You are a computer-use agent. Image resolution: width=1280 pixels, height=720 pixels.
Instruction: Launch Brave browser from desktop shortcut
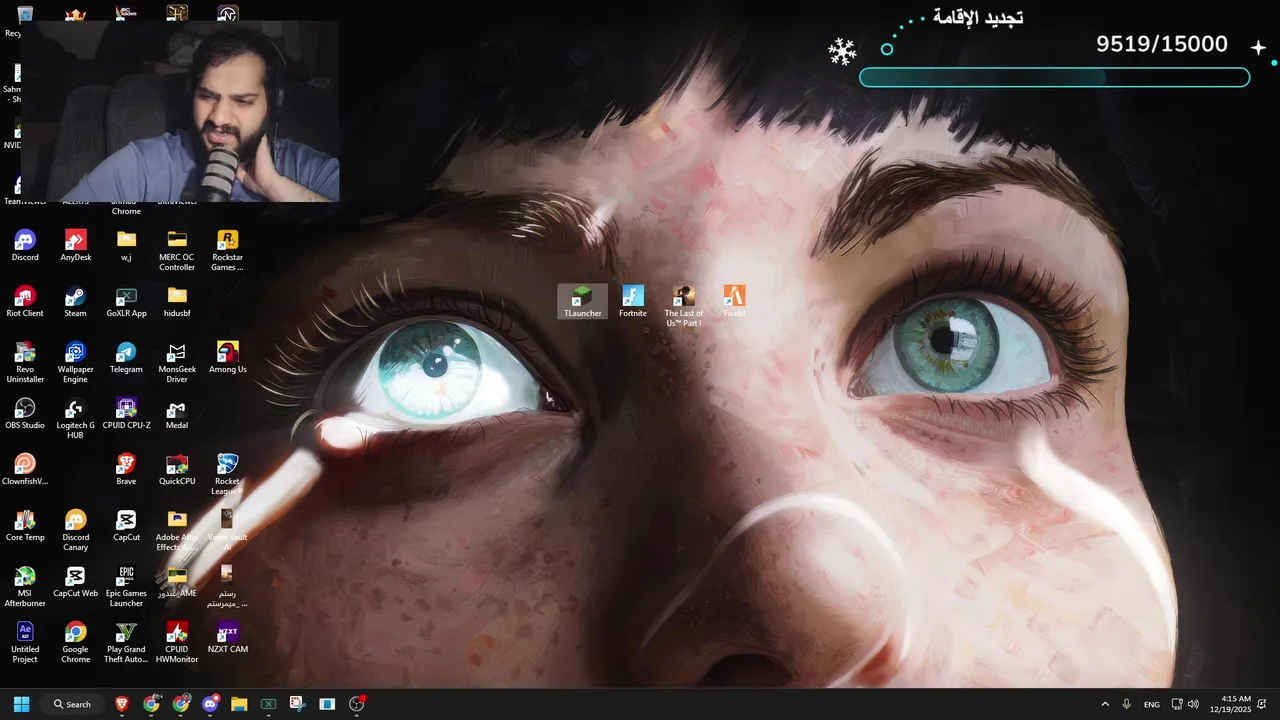[x=126, y=470]
